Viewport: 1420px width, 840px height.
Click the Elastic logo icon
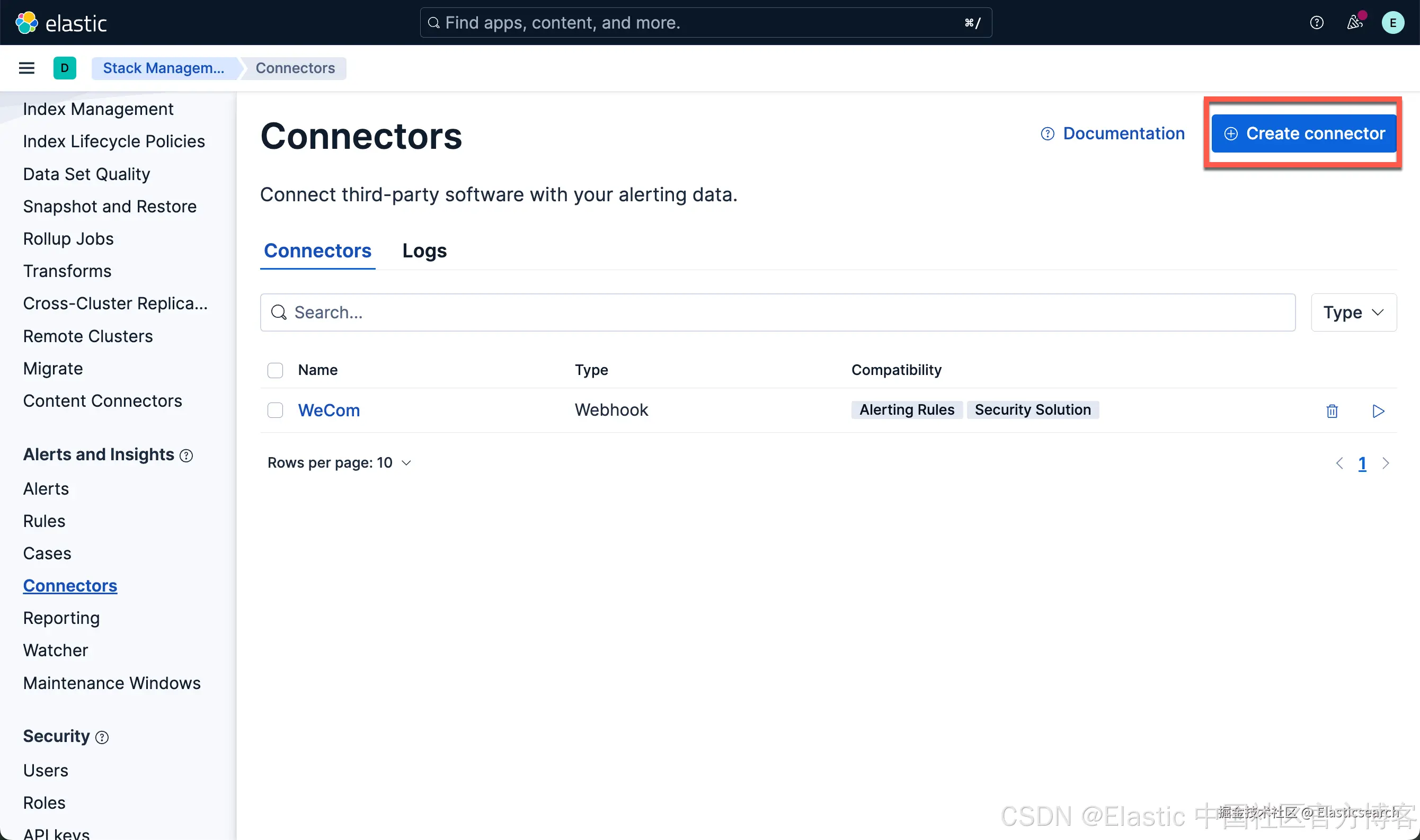(x=26, y=23)
